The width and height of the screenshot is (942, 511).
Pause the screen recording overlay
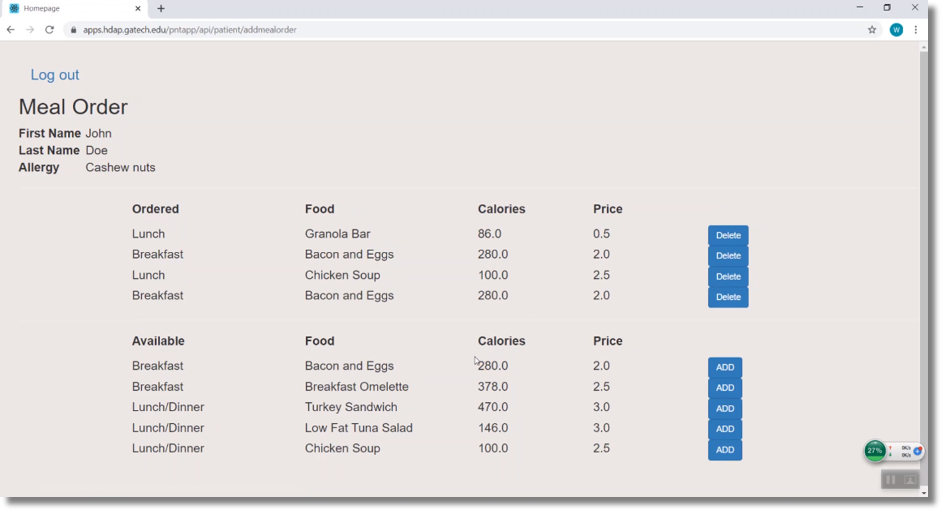coord(890,480)
